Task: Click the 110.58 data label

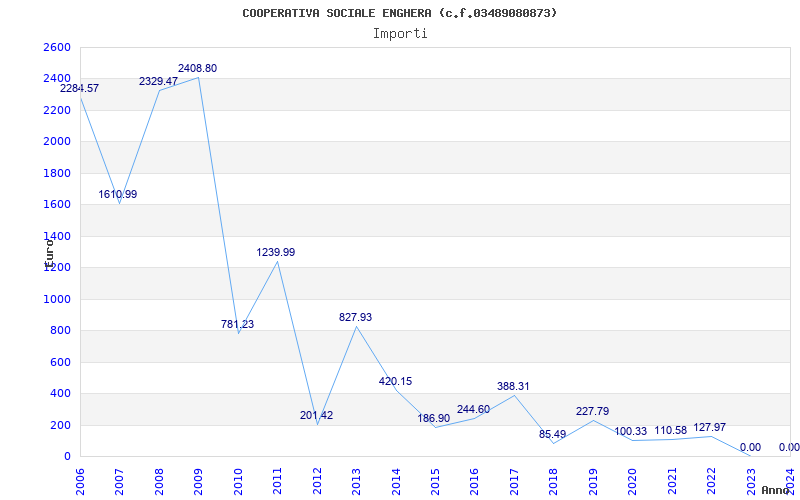Action: tap(671, 431)
